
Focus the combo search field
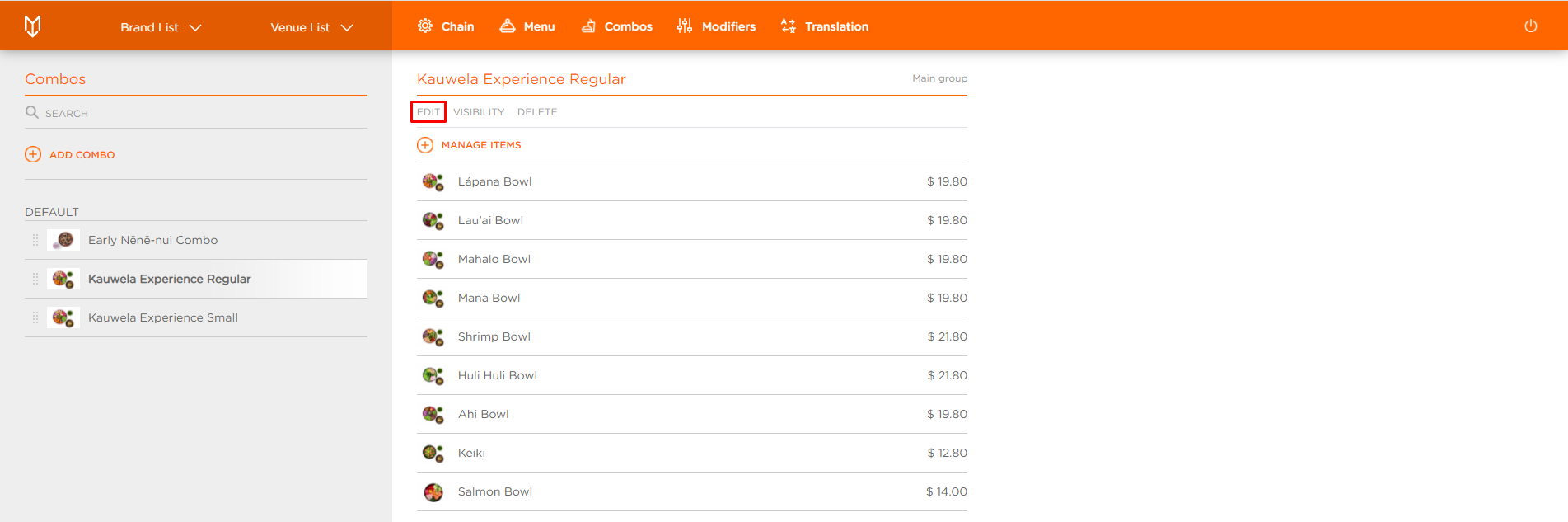(x=196, y=113)
